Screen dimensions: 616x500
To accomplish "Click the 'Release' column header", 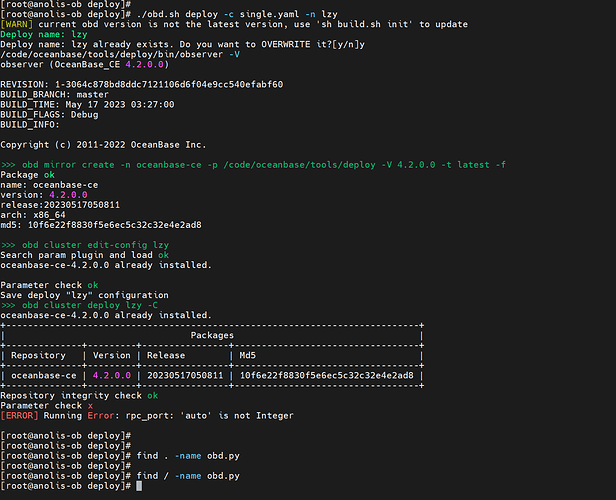I will (x=166, y=355).
